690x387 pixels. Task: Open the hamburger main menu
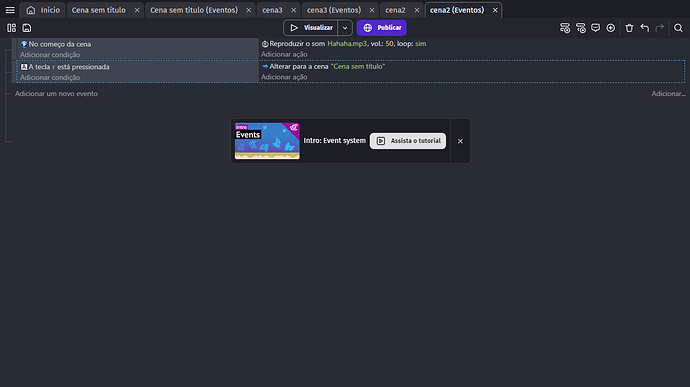point(10,10)
